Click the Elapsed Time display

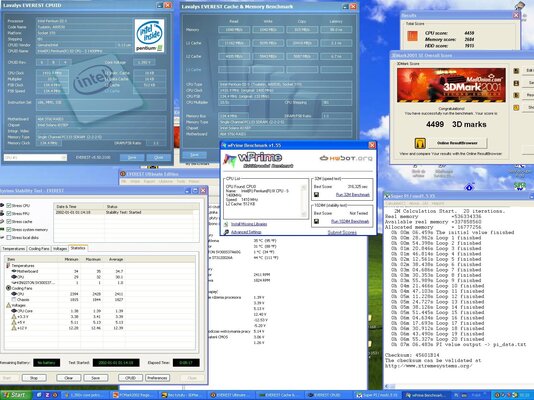(x=186, y=363)
